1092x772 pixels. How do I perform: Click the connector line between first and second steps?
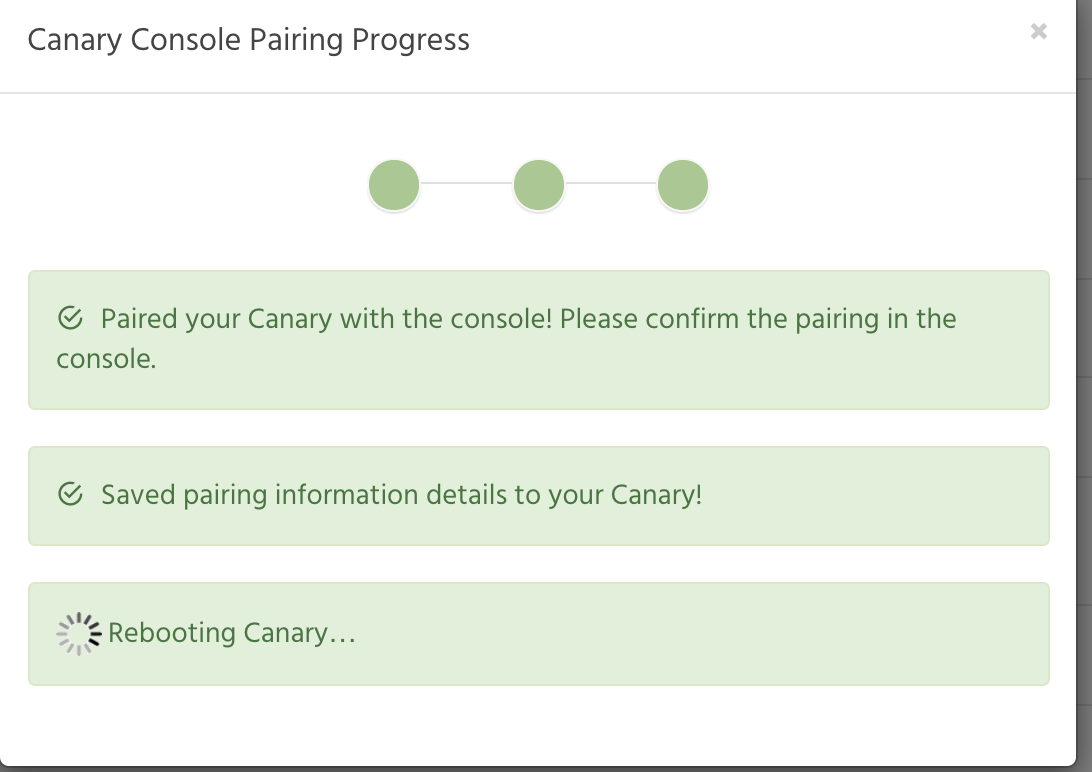tap(467, 183)
